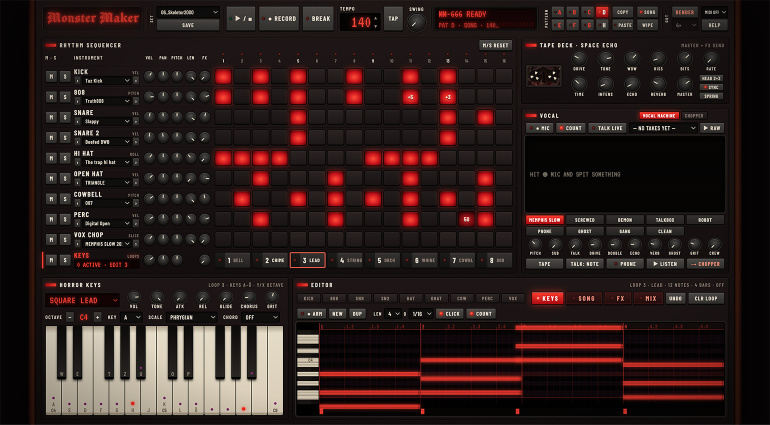
Task: Click the SWING knob
Action: point(416,22)
